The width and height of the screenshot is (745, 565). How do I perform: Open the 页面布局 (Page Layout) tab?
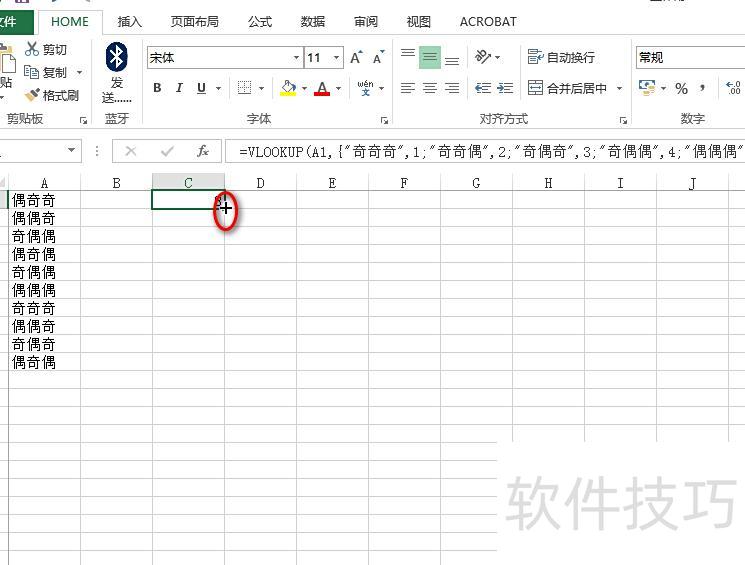tap(194, 22)
